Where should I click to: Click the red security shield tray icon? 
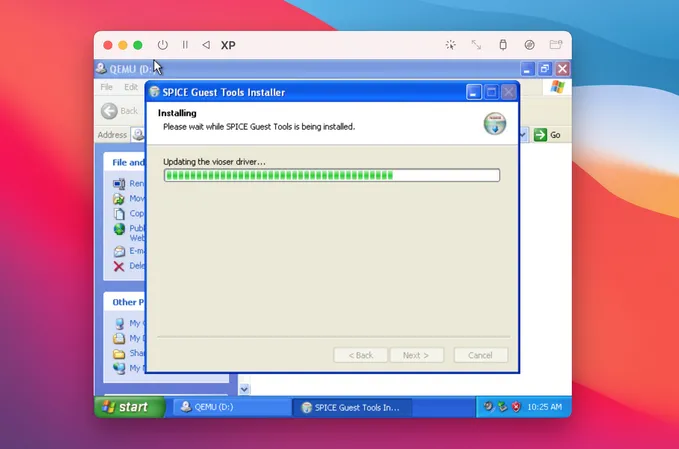tap(516, 407)
